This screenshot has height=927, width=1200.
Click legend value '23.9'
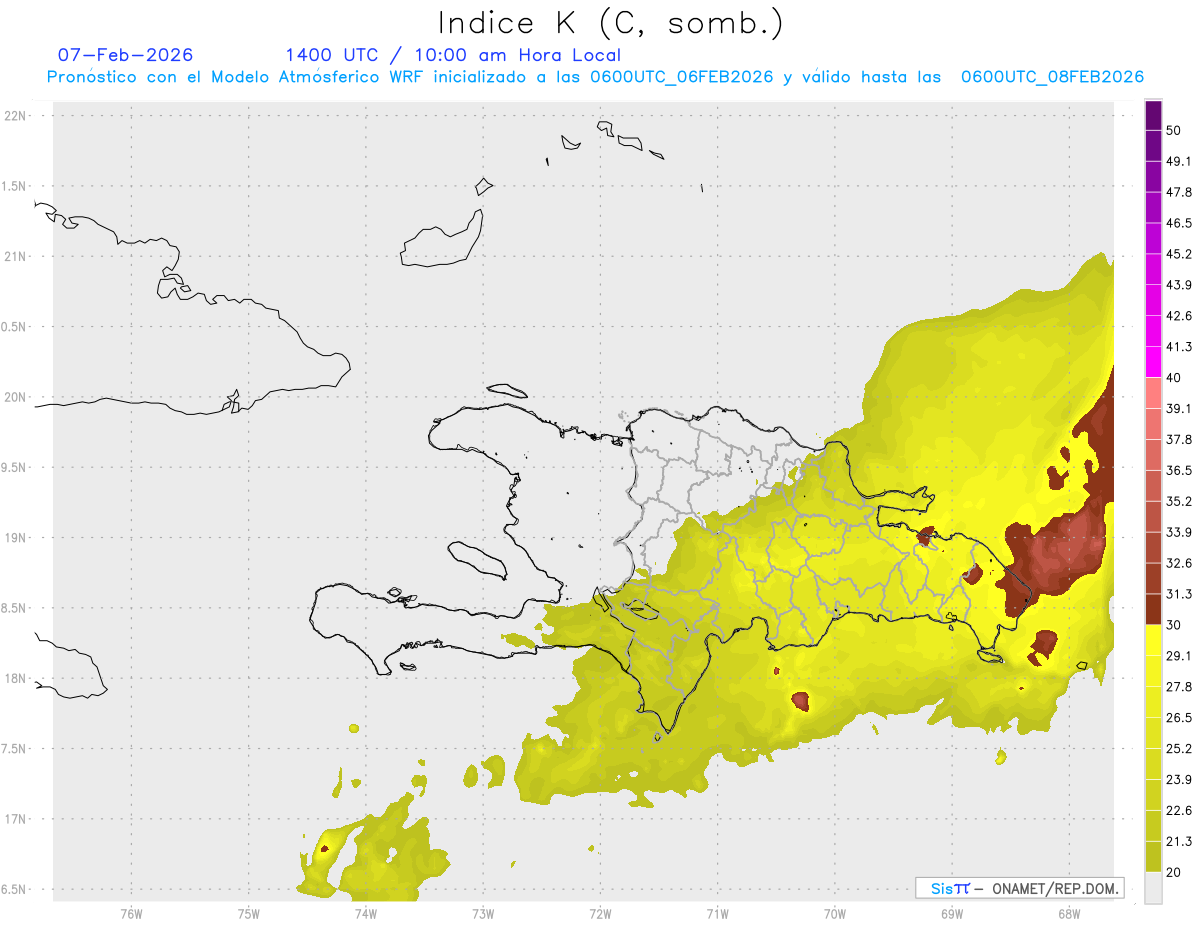point(1179,780)
